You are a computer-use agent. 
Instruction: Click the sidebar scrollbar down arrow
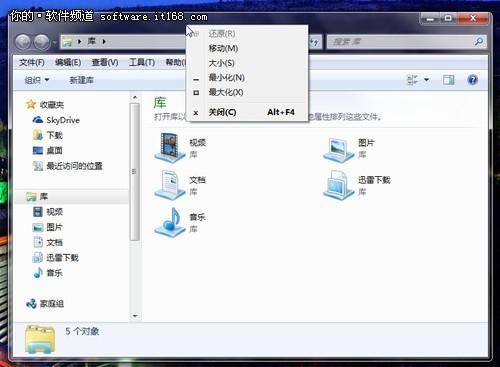tap(135, 316)
